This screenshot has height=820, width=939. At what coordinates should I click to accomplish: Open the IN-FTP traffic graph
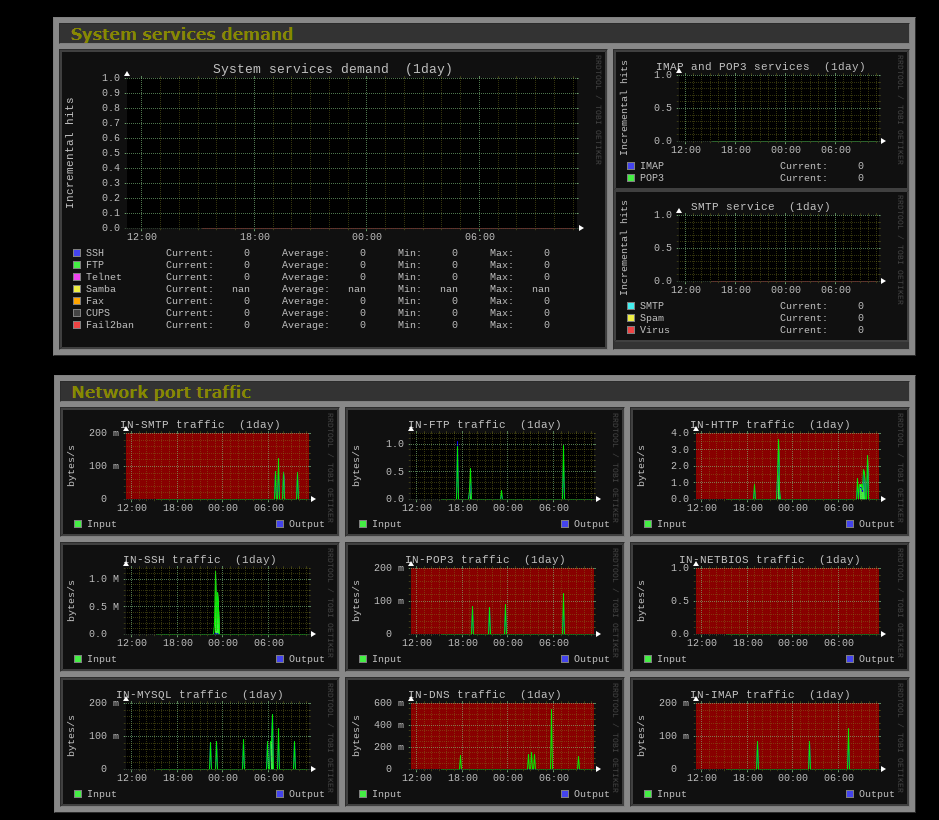(485, 466)
